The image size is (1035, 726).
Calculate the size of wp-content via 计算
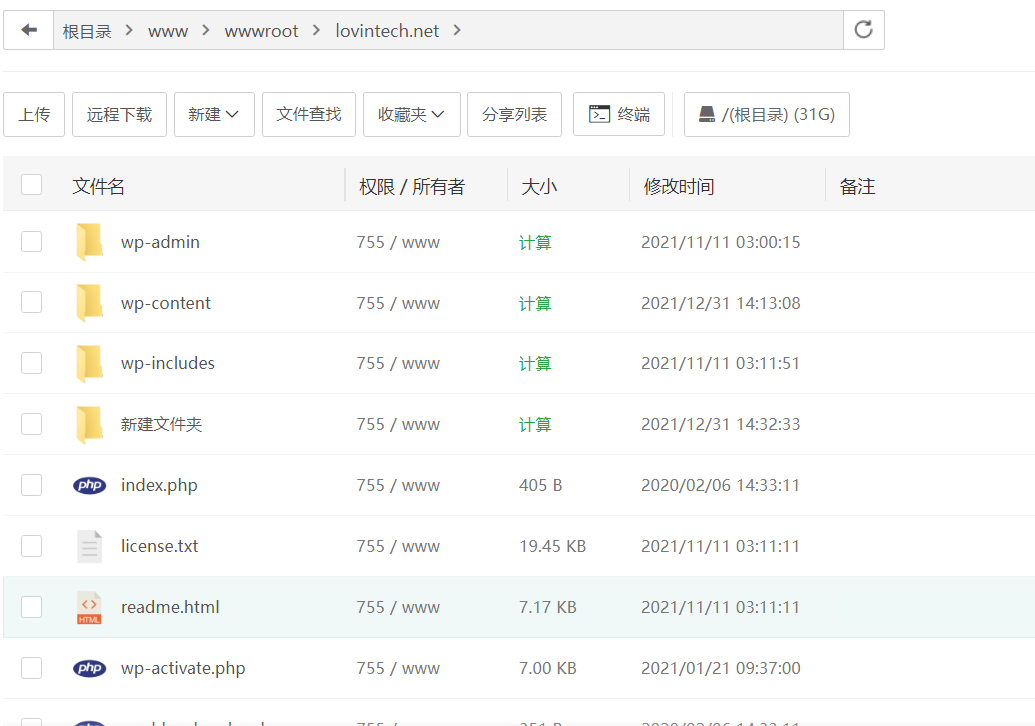(535, 304)
